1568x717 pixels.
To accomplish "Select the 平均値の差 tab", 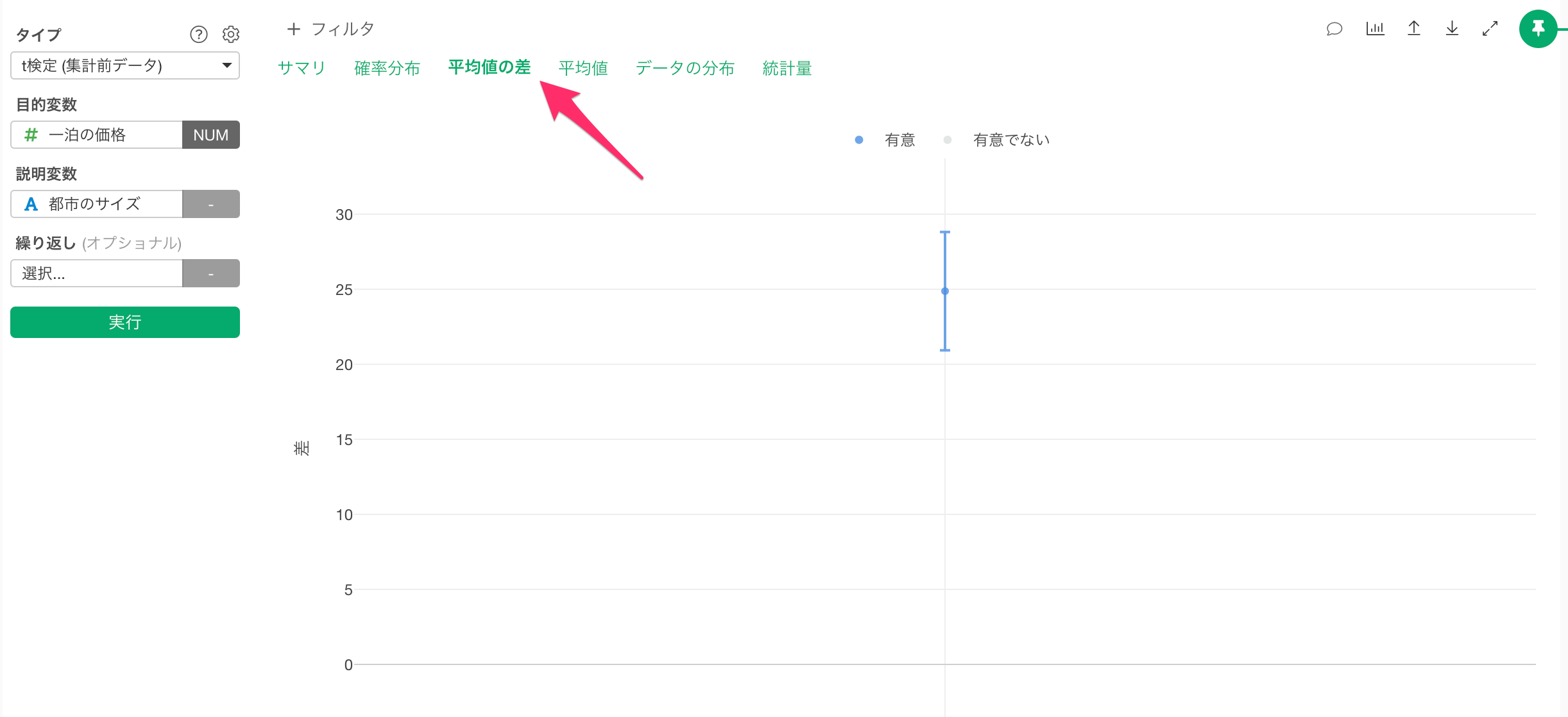I will pyautogui.click(x=490, y=67).
